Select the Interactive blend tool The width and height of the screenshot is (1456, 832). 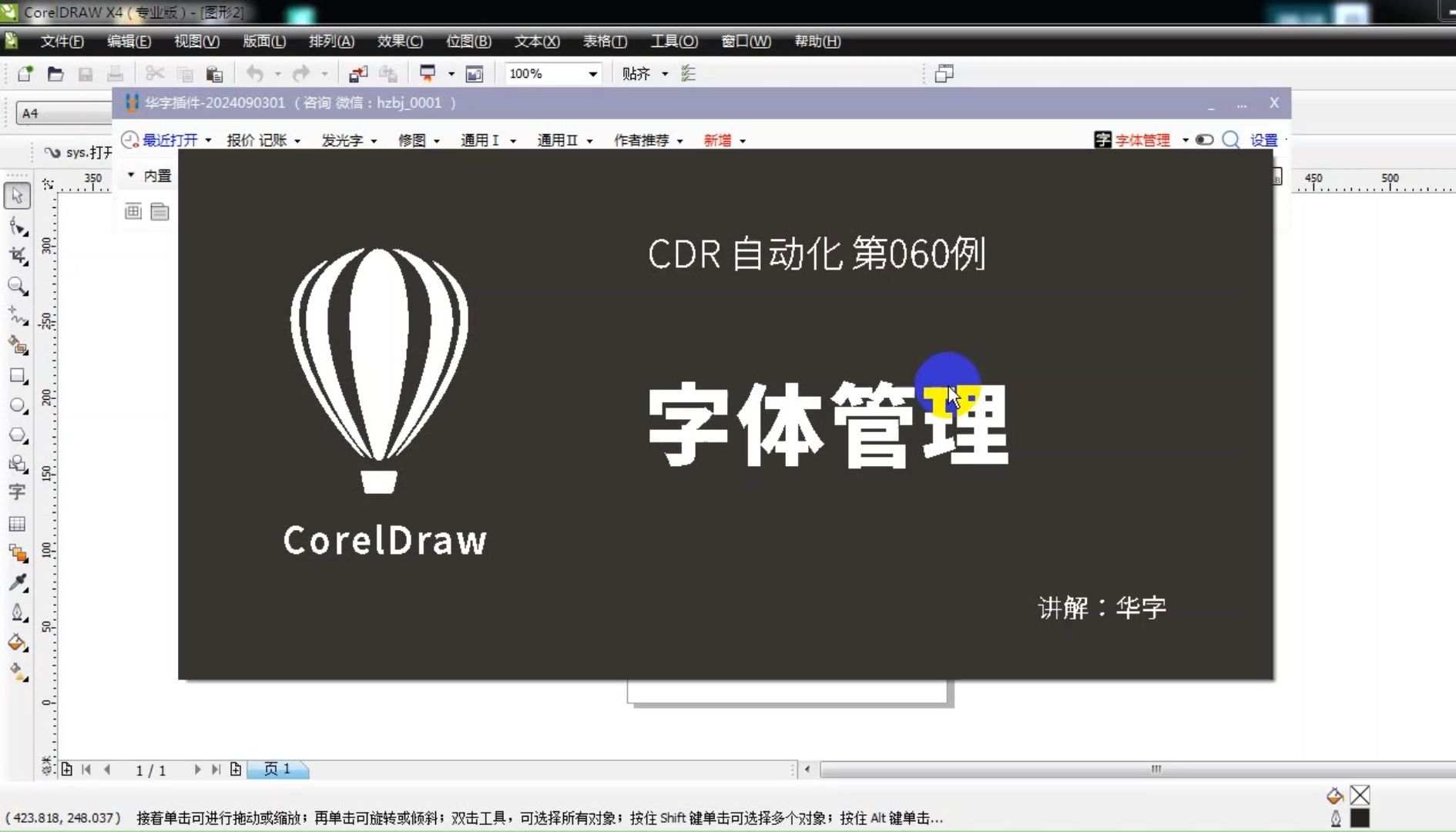tap(18, 553)
